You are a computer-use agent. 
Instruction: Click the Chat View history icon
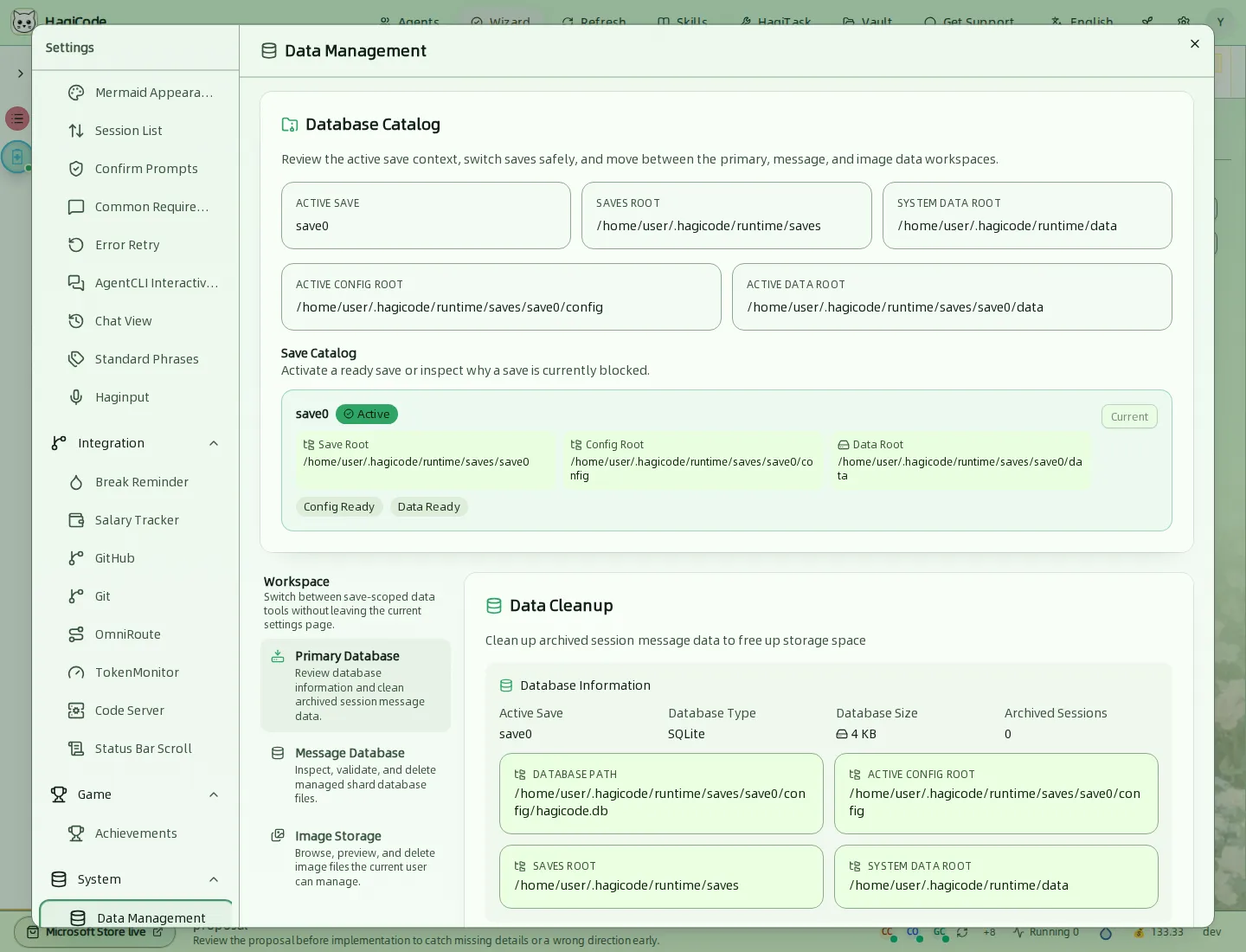(x=76, y=321)
